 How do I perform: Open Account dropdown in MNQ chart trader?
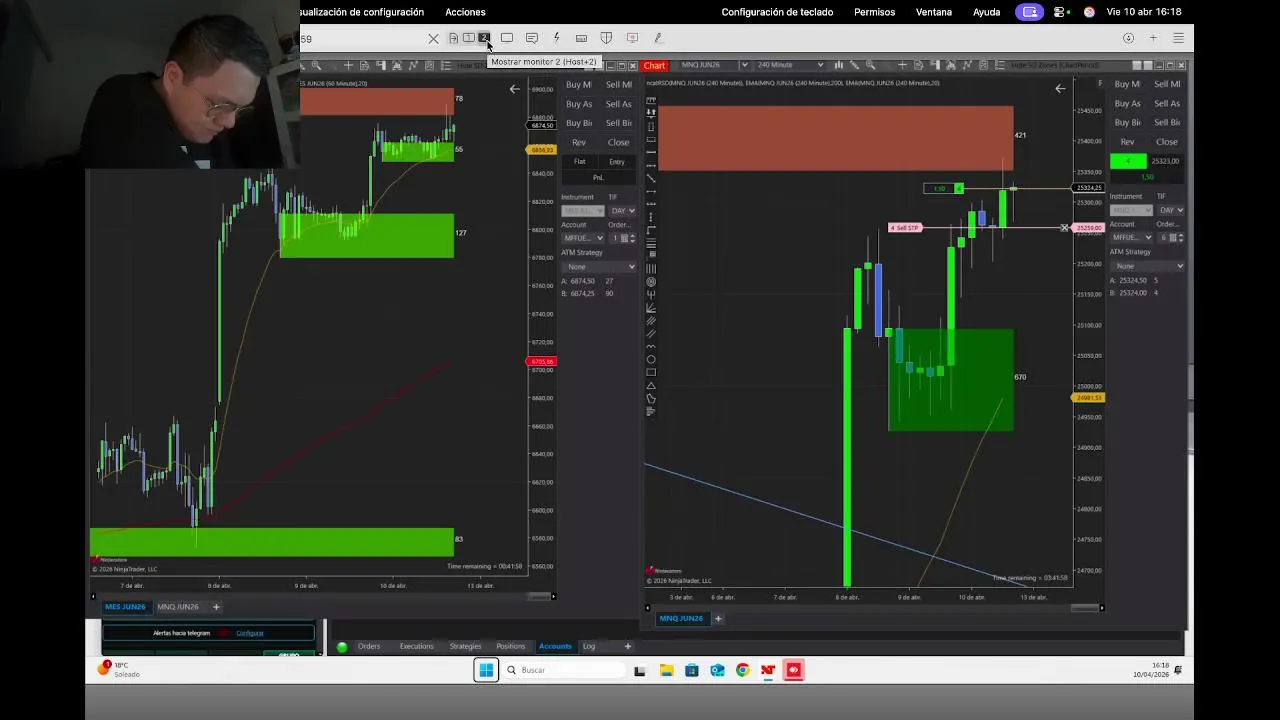(x=1132, y=237)
